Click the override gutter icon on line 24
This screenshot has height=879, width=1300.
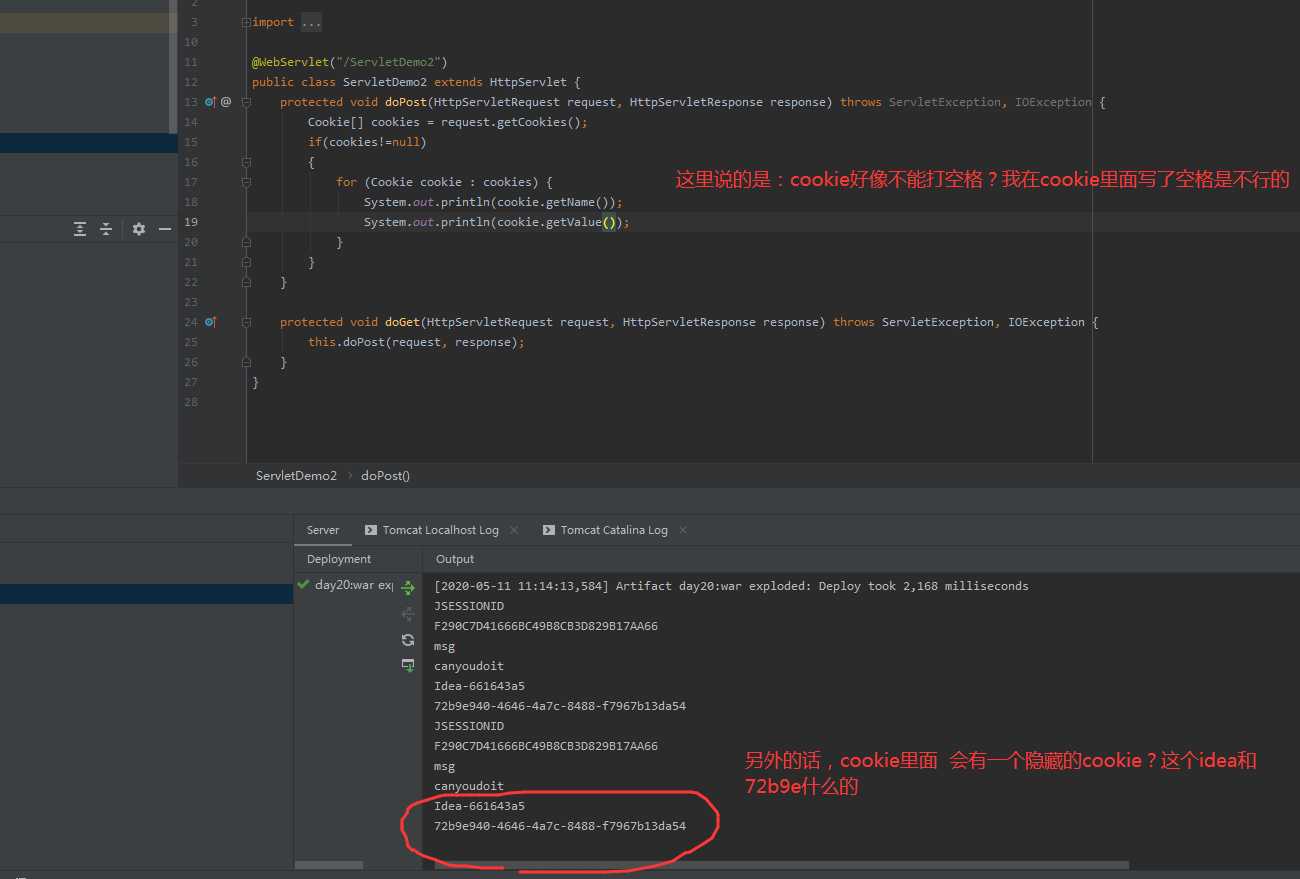(210, 322)
